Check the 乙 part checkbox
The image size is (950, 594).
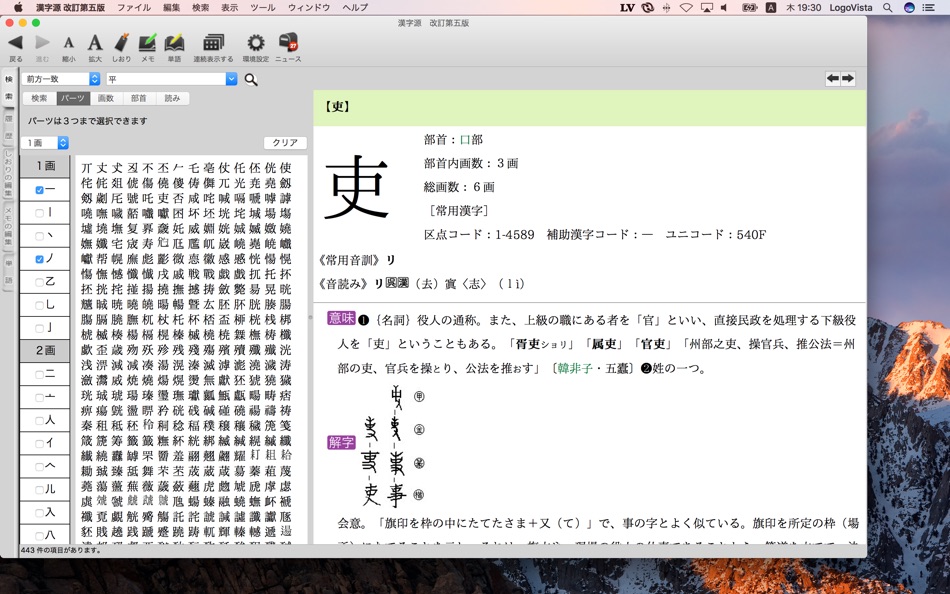(x=39, y=282)
